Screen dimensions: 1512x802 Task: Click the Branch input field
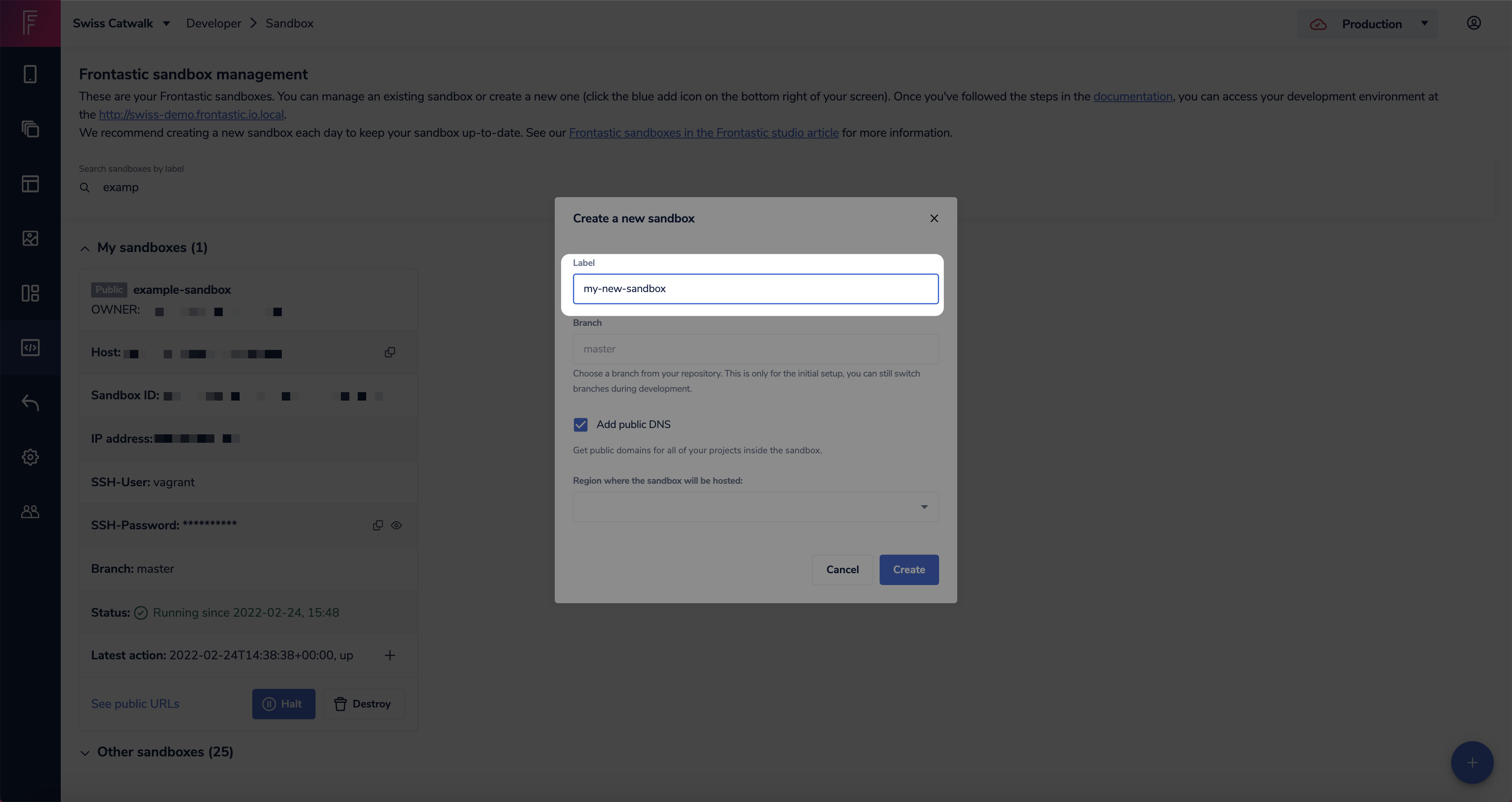[755, 349]
